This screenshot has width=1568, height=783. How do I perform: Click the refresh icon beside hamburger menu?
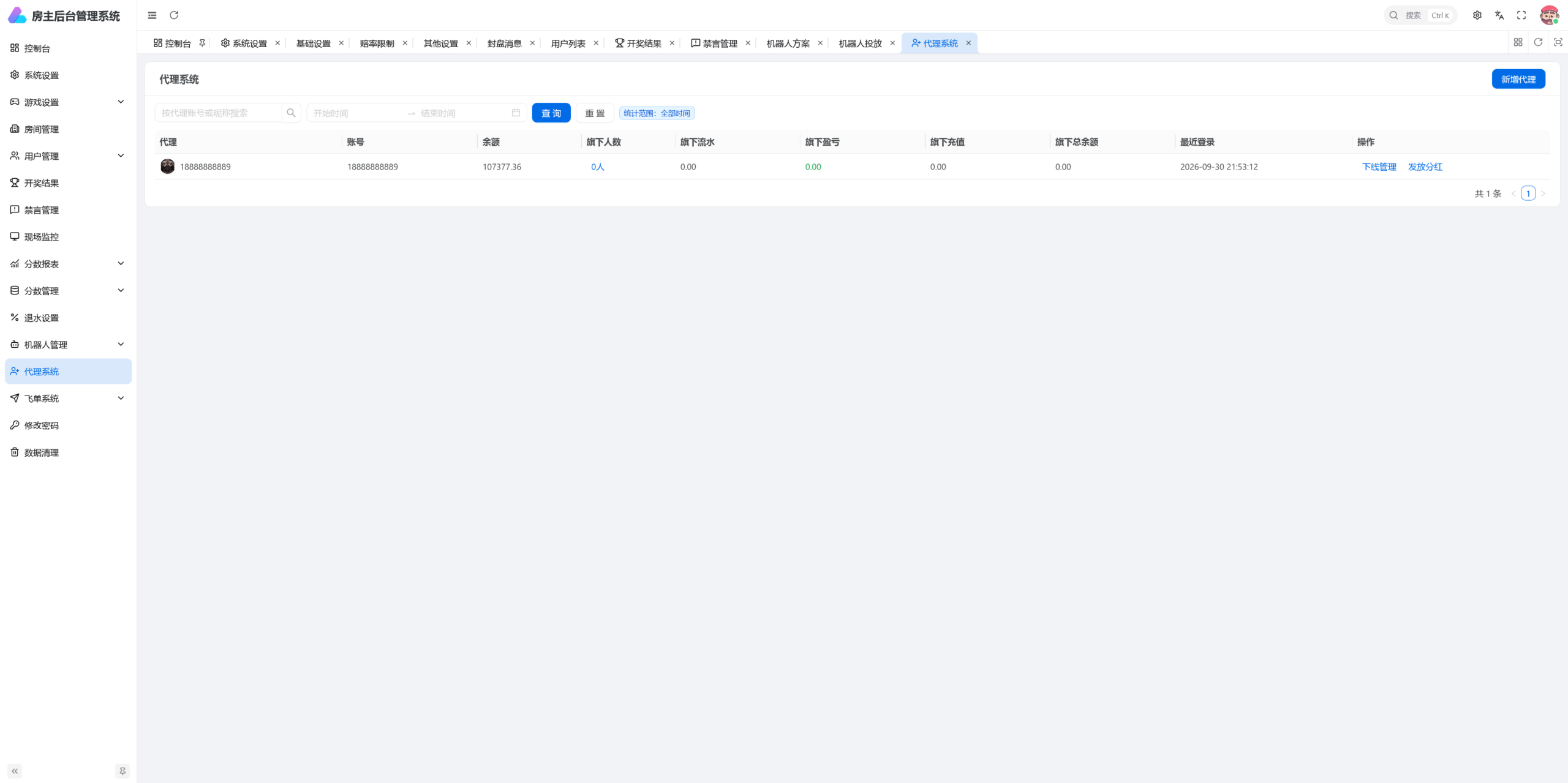click(x=174, y=15)
